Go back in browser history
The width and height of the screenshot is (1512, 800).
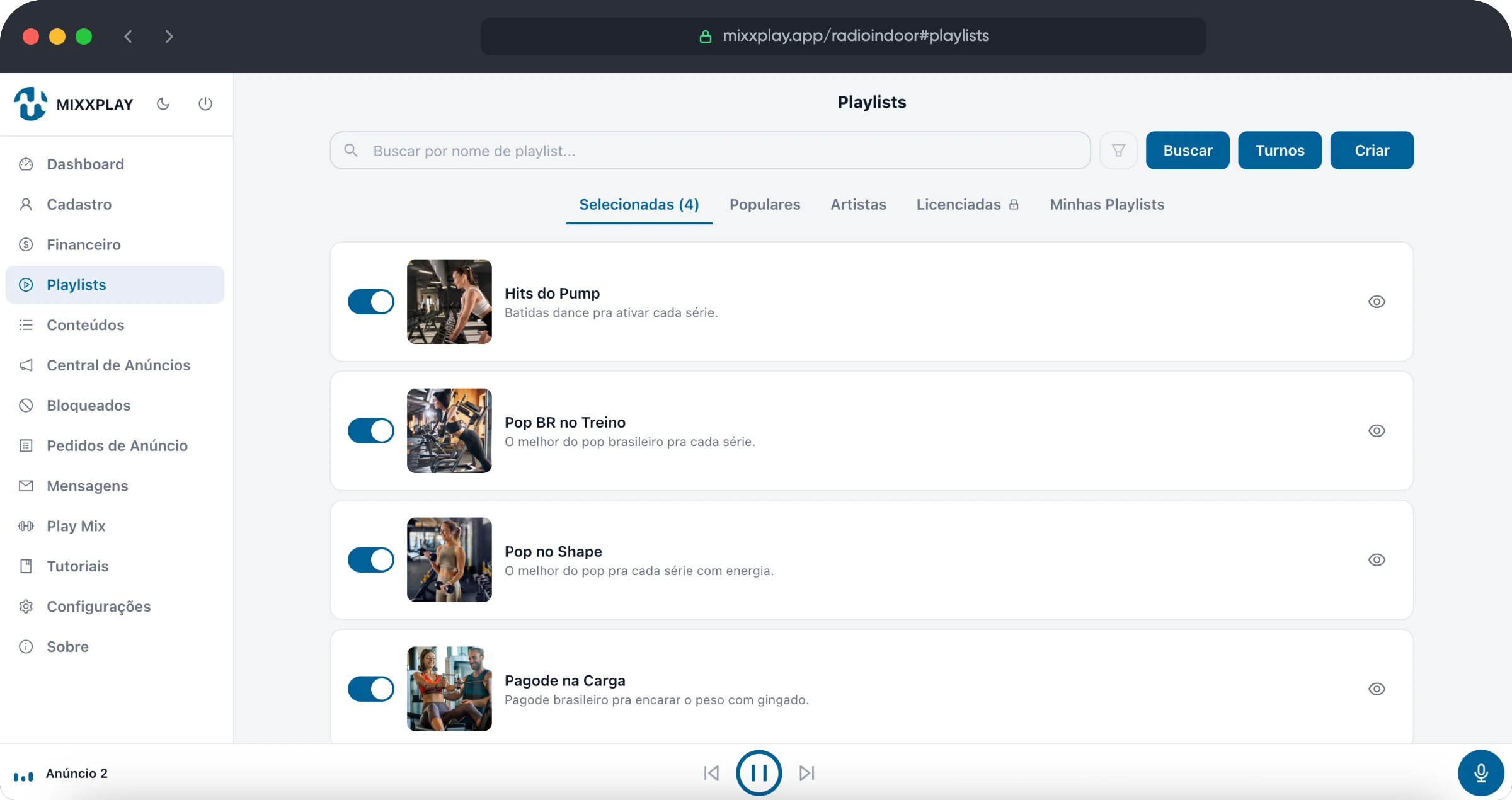pos(129,37)
